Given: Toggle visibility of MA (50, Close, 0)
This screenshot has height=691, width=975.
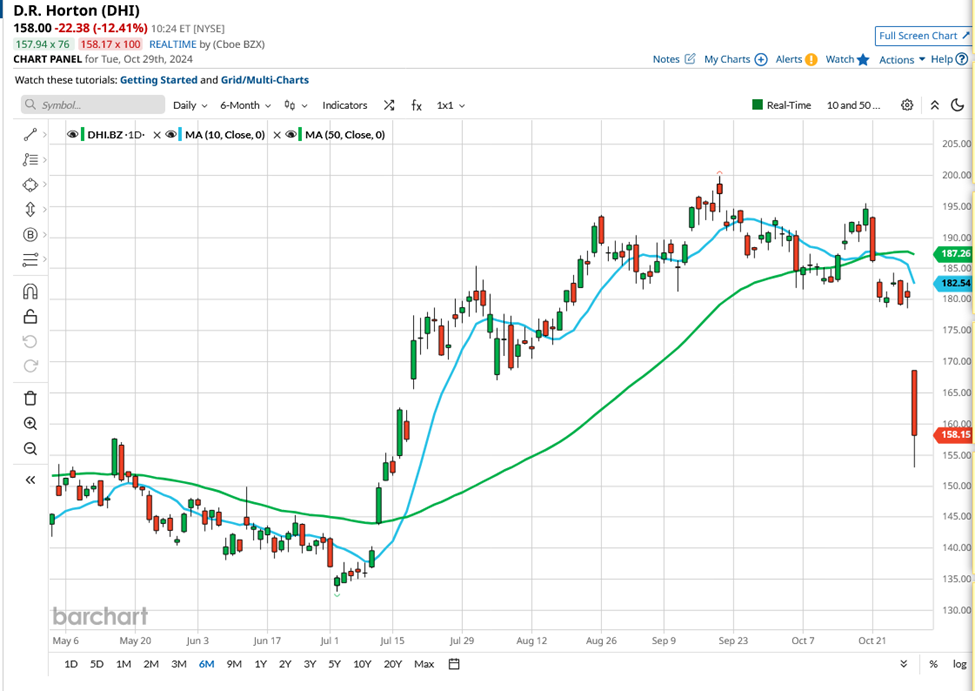Looking at the screenshot, I should pos(291,134).
